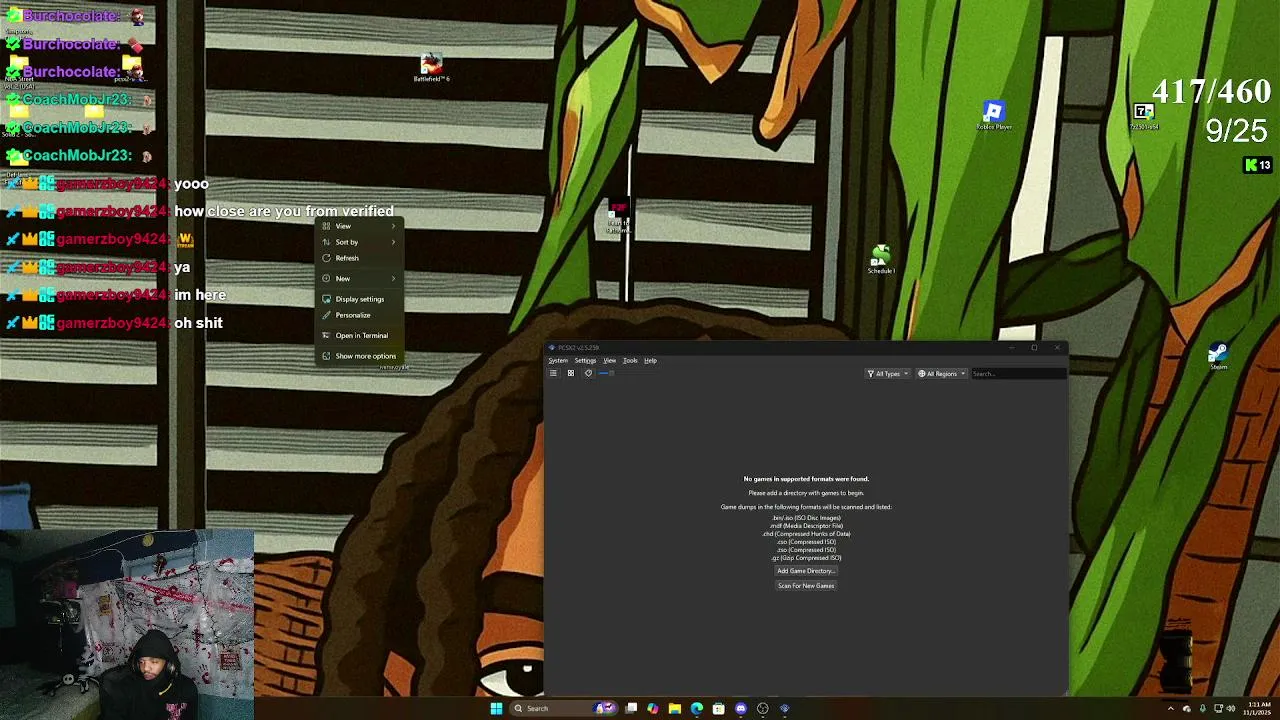Expand the New submenu in context menu

tap(359, 278)
